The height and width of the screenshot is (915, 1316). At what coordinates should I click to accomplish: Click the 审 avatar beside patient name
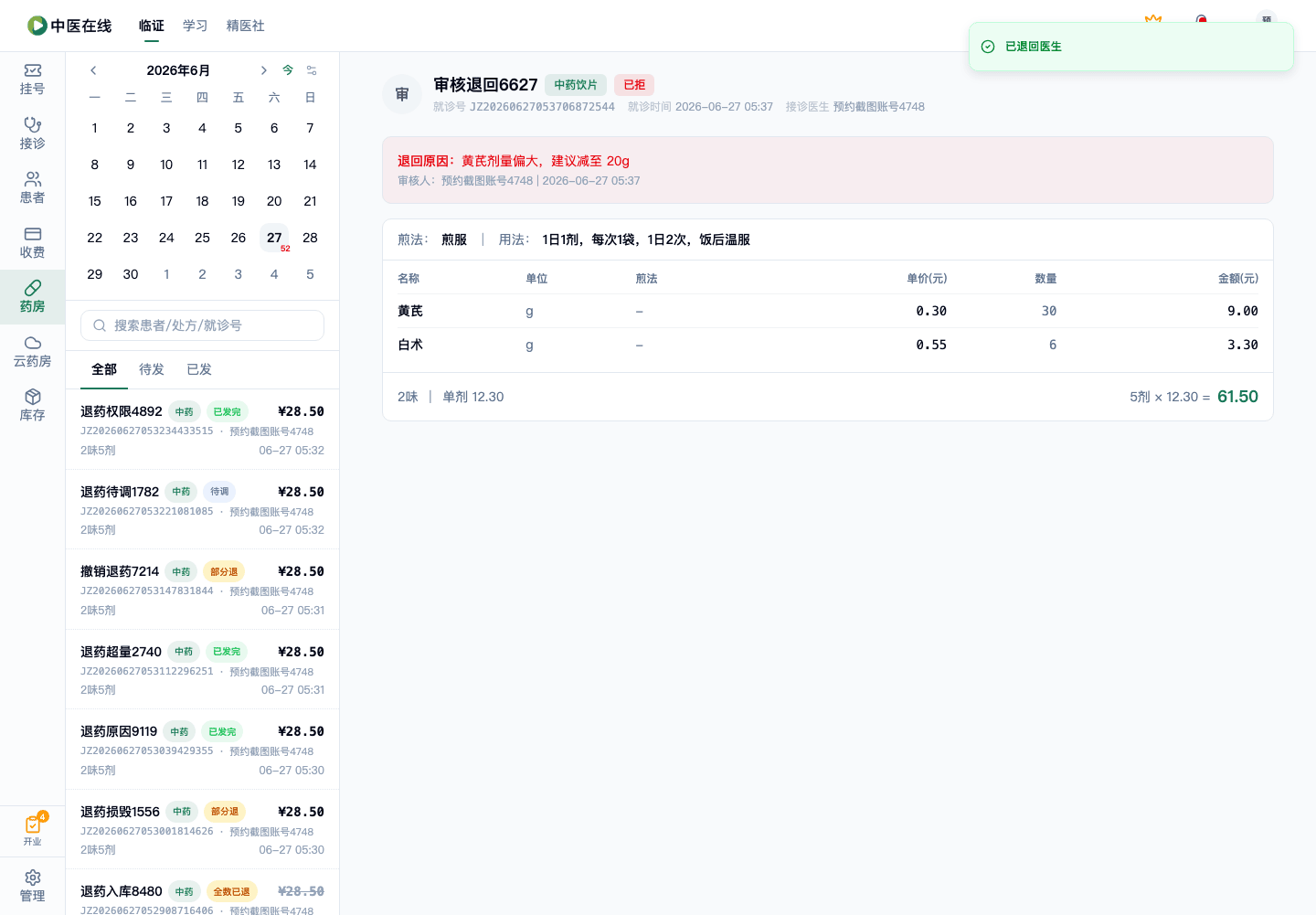[x=402, y=94]
